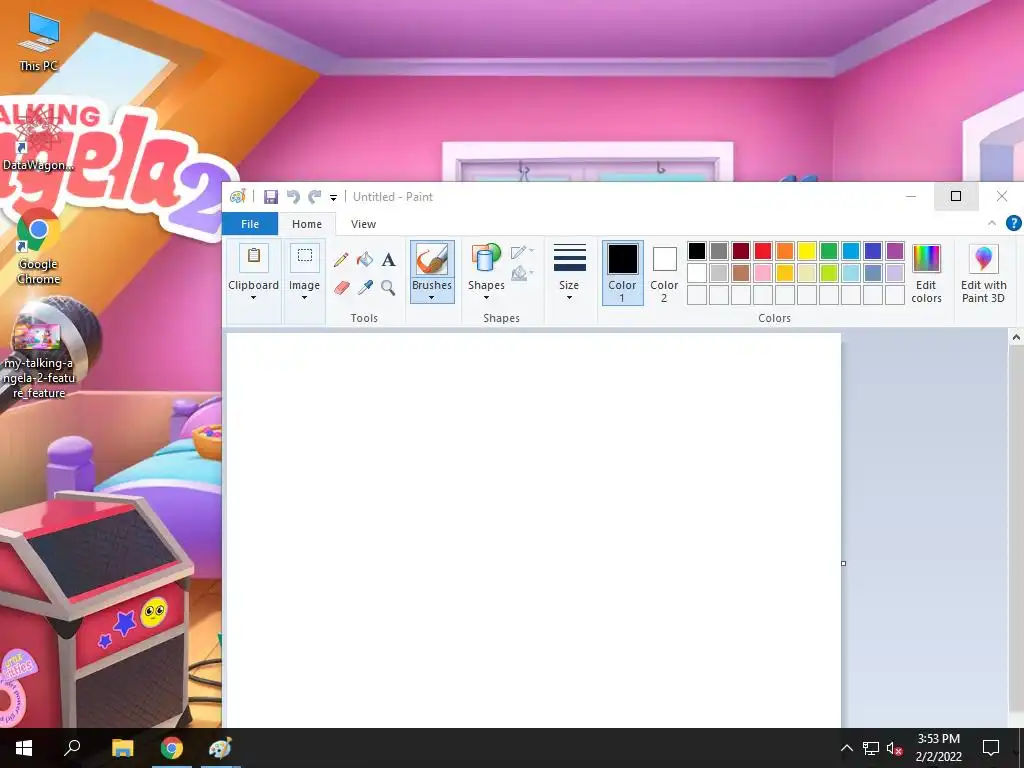Click vertical scrollbar up arrow

pos(1016,337)
